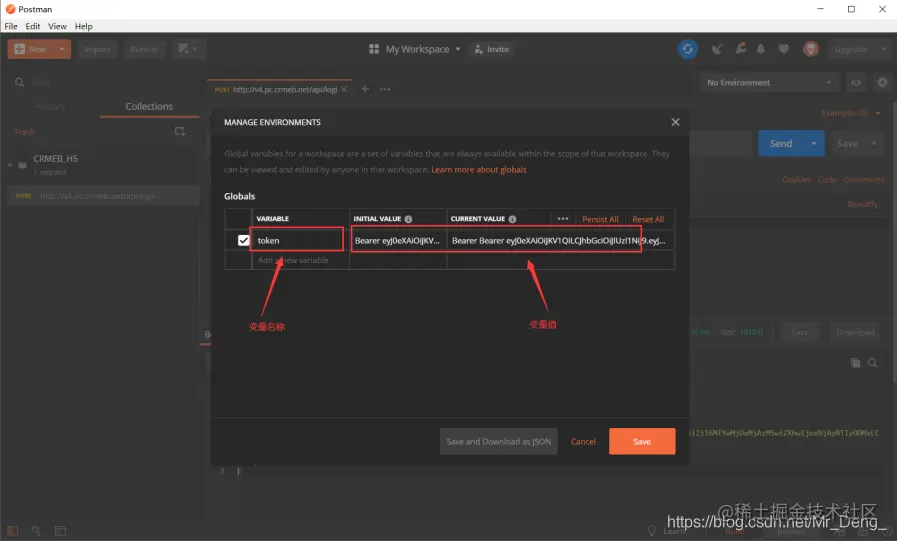897x541 pixels.
Task: Click the sync status icon
Action: (x=688, y=49)
